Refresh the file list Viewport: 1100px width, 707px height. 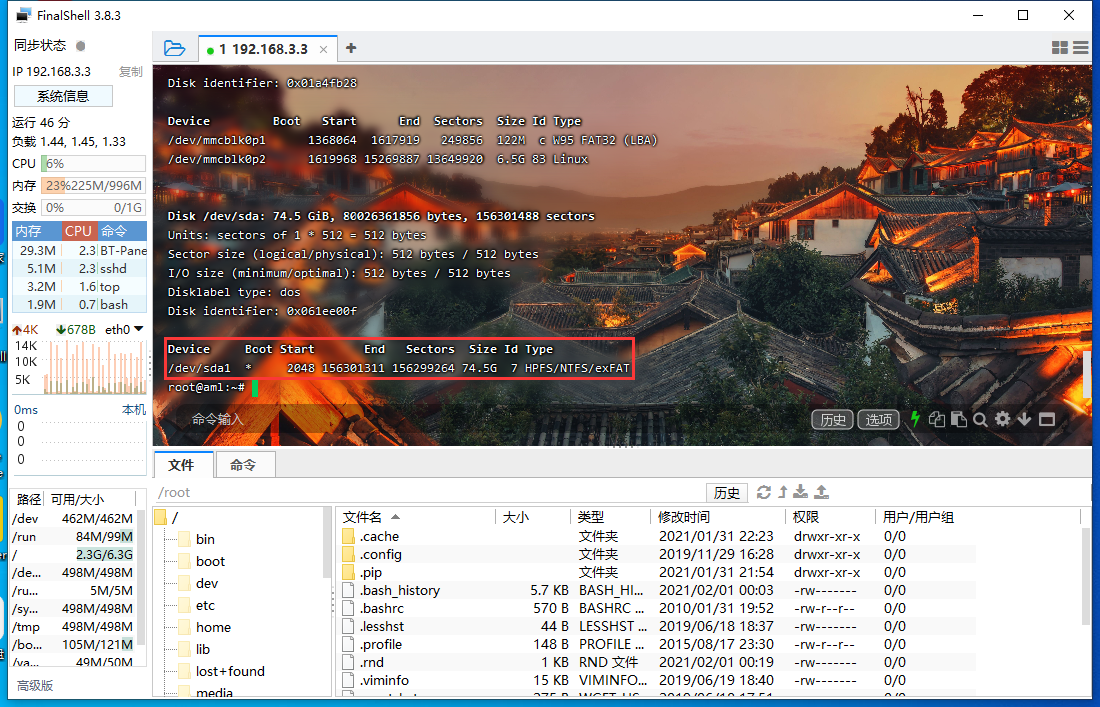click(x=764, y=492)
